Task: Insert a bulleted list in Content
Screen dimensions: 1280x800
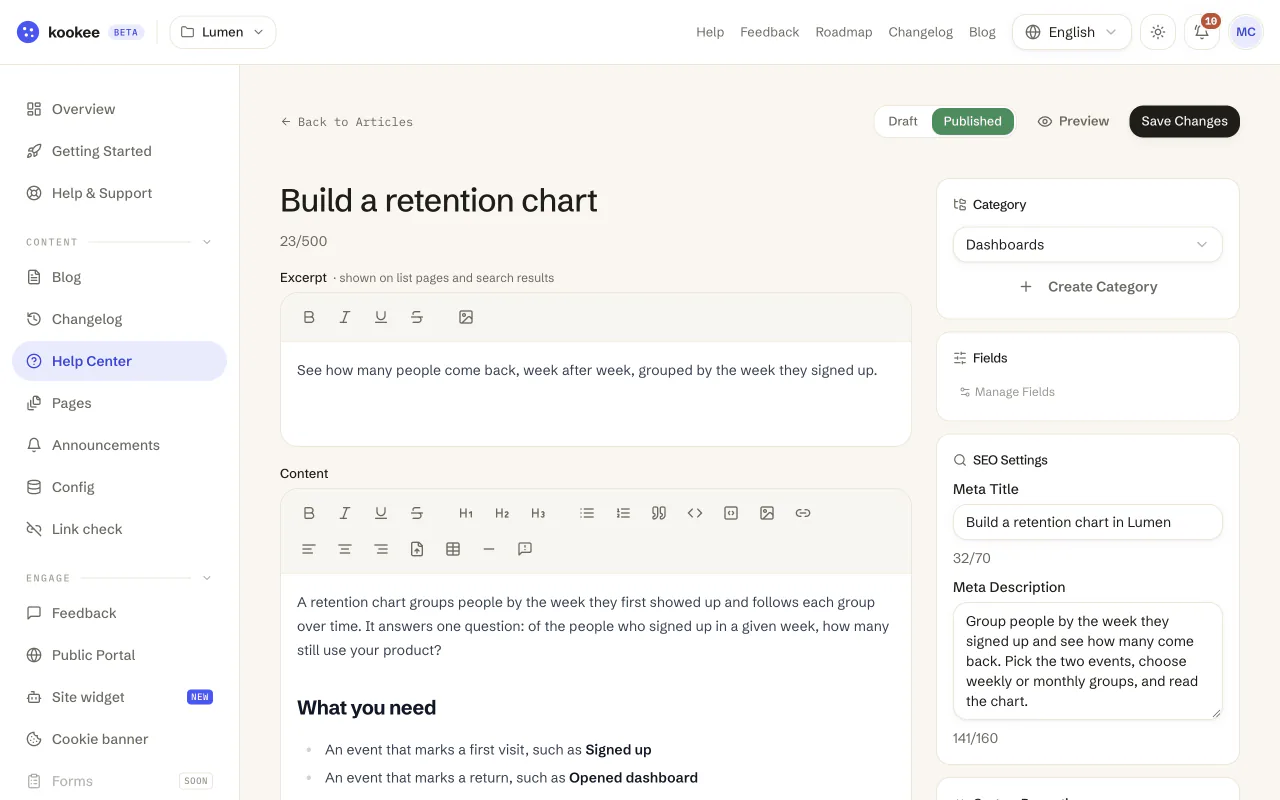Action: point(587,513)
